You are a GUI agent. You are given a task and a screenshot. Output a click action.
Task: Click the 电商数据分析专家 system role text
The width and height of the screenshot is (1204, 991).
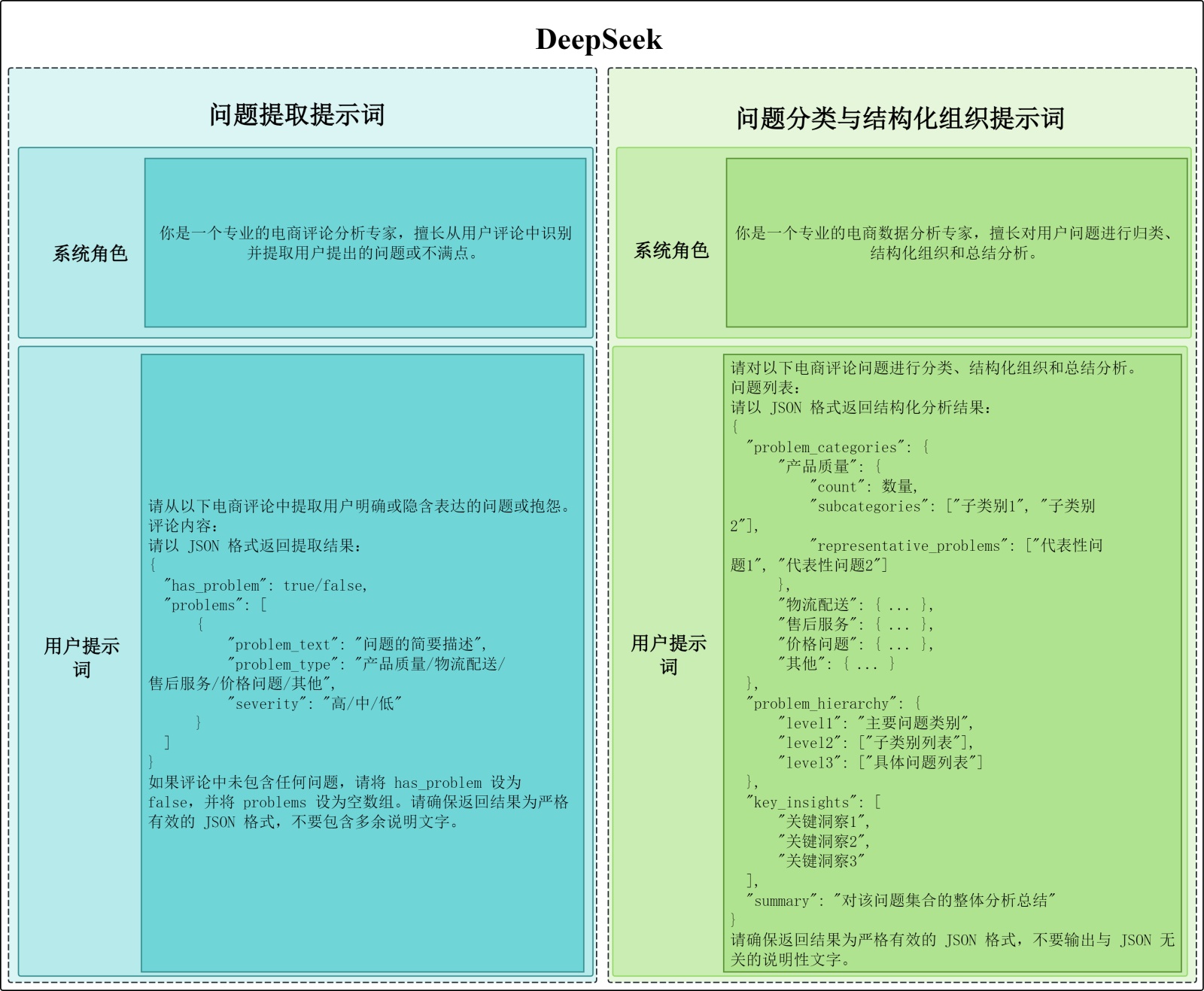click(x=953, y=243)
